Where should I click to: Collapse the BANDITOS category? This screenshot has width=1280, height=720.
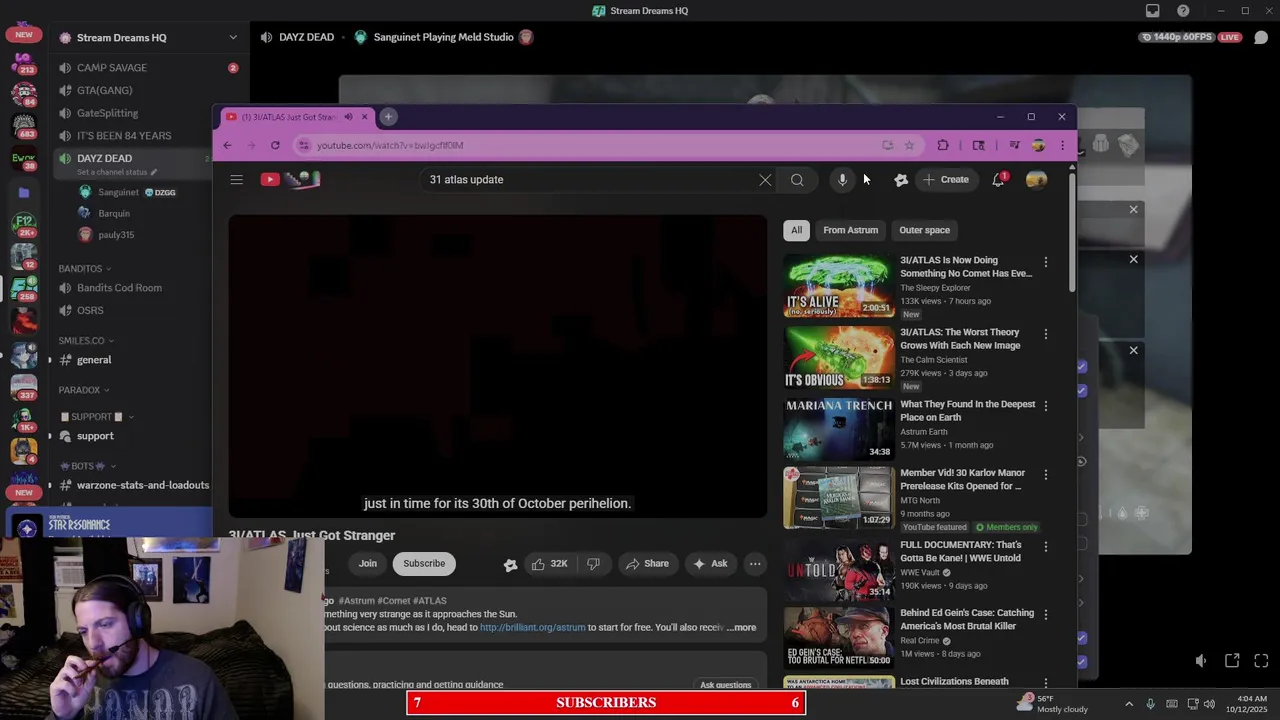coord(84,269)
